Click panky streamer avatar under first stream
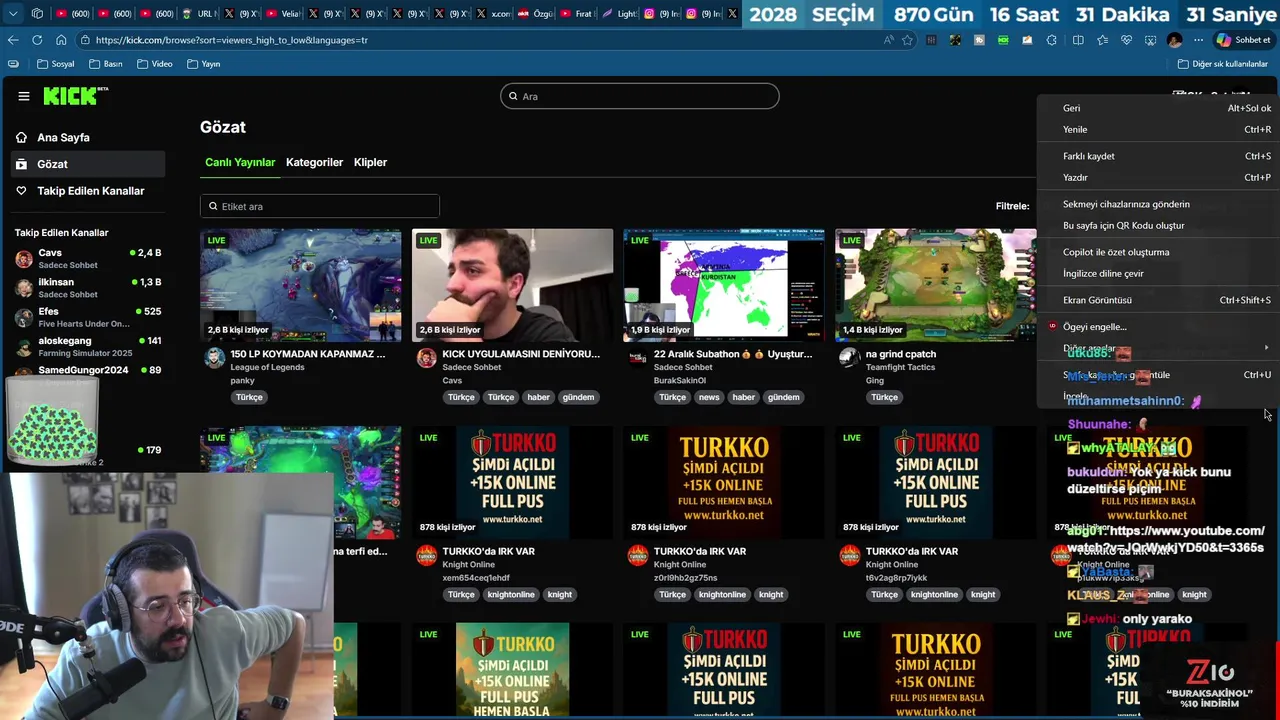 [x=214, y=358]
